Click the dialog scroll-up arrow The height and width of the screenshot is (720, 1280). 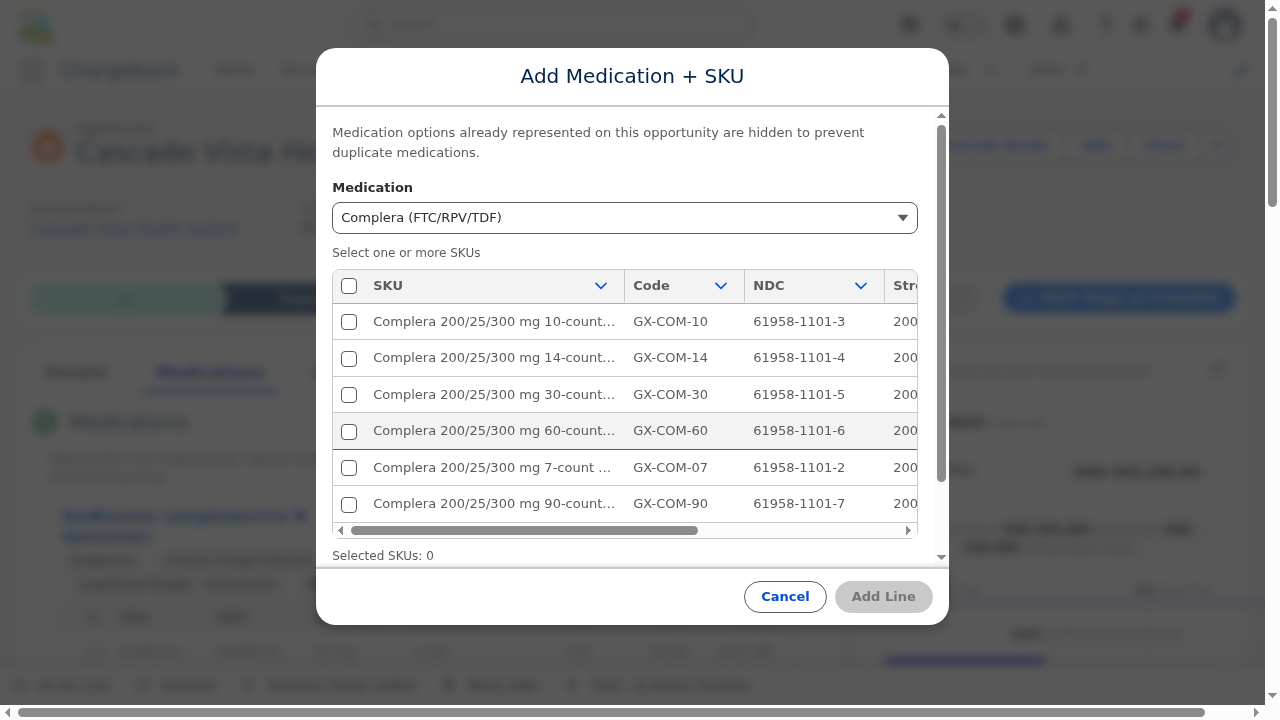point(941,116)
